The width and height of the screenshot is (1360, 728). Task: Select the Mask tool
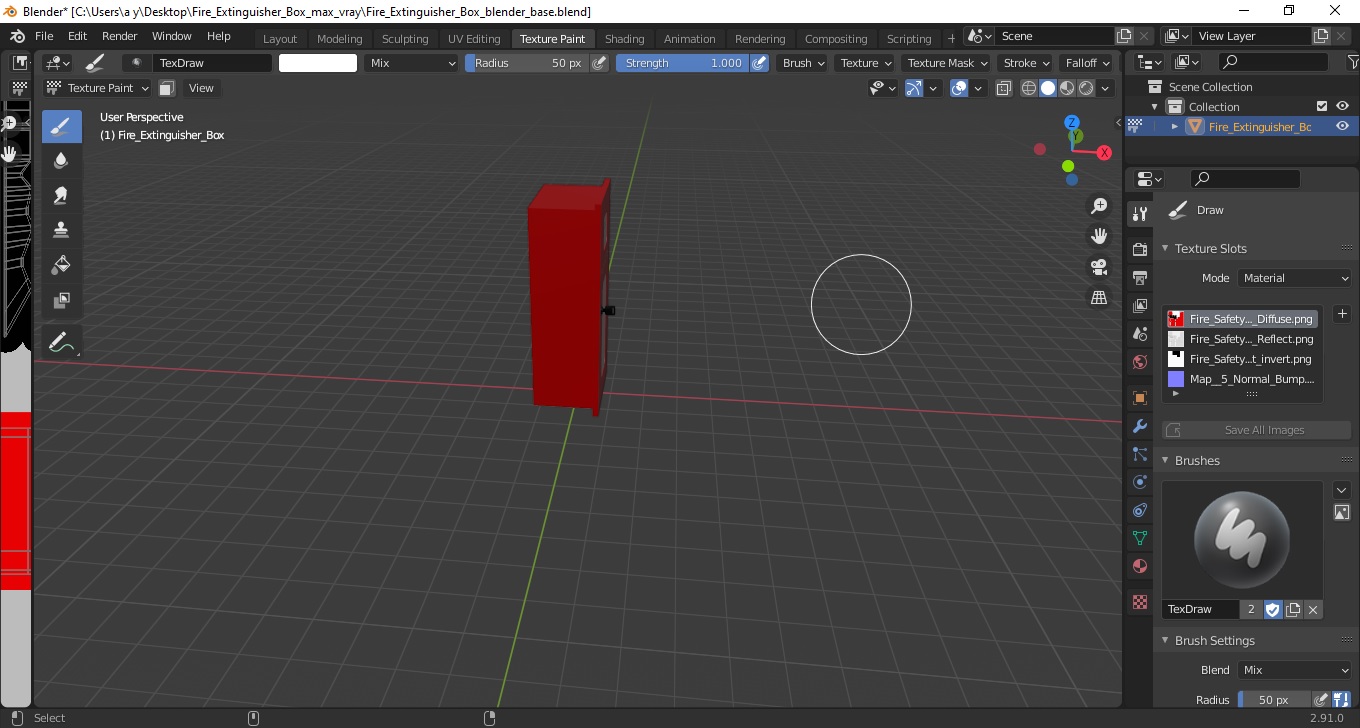point(61,299)
